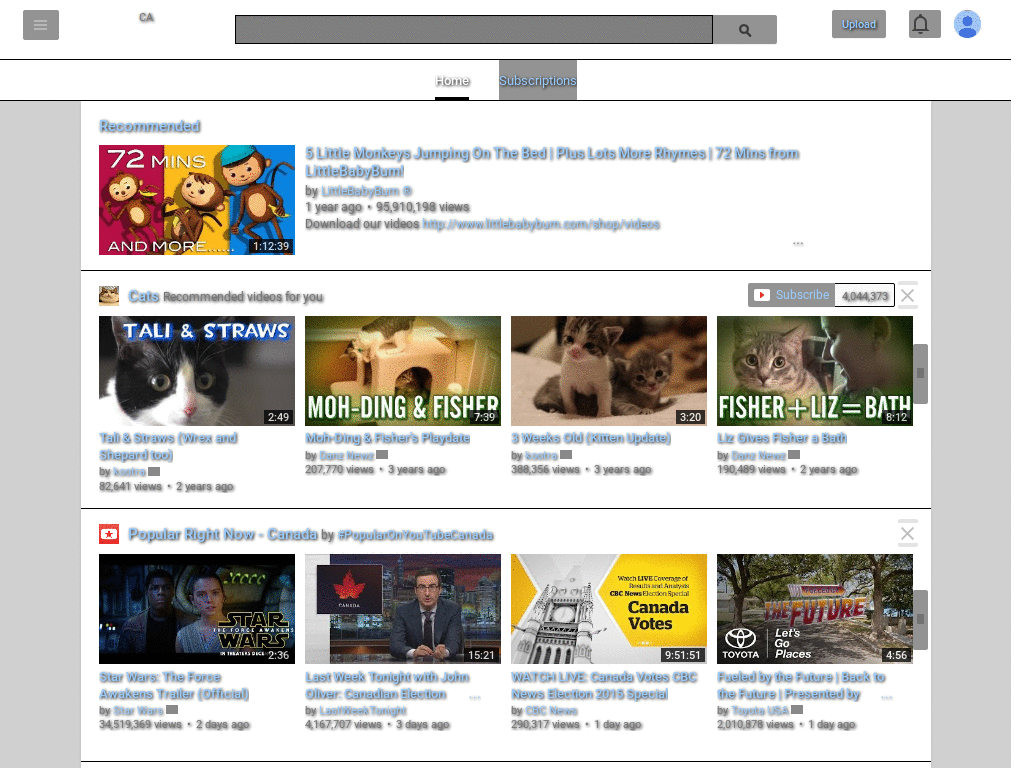Image resolution: width=1024 pixels, height=768 pixels.
Task: Open Fueled by the Future title link
Action: click(x=801, y=685)
